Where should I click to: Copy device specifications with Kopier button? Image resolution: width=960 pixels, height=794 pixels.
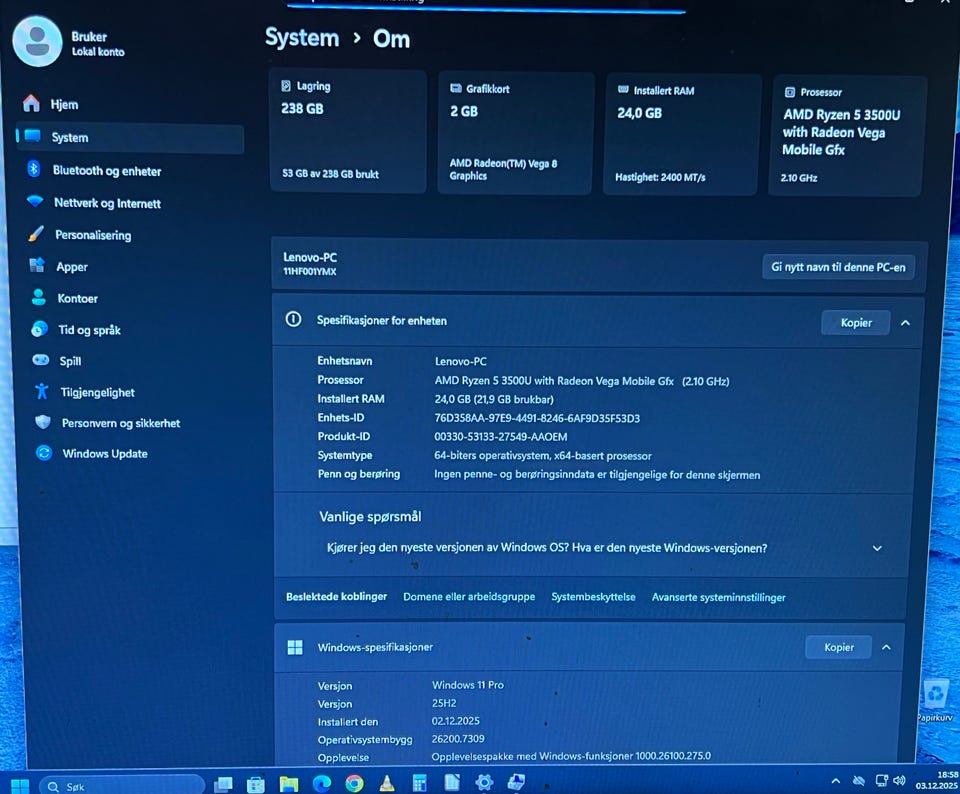(855, 323)
